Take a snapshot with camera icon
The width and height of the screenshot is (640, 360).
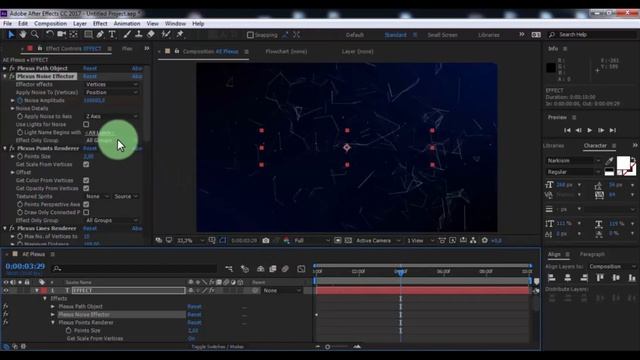pyautogui.click(x=266, y=240)
